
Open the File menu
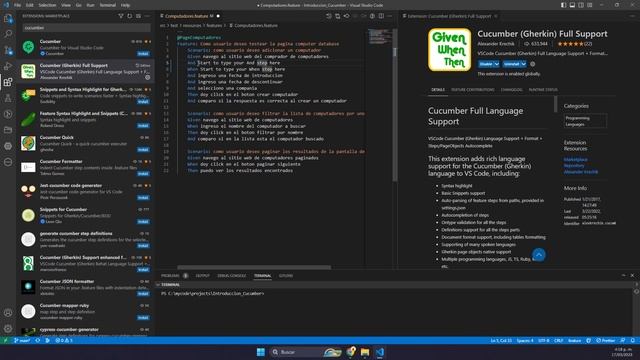(x=18, y=5)
